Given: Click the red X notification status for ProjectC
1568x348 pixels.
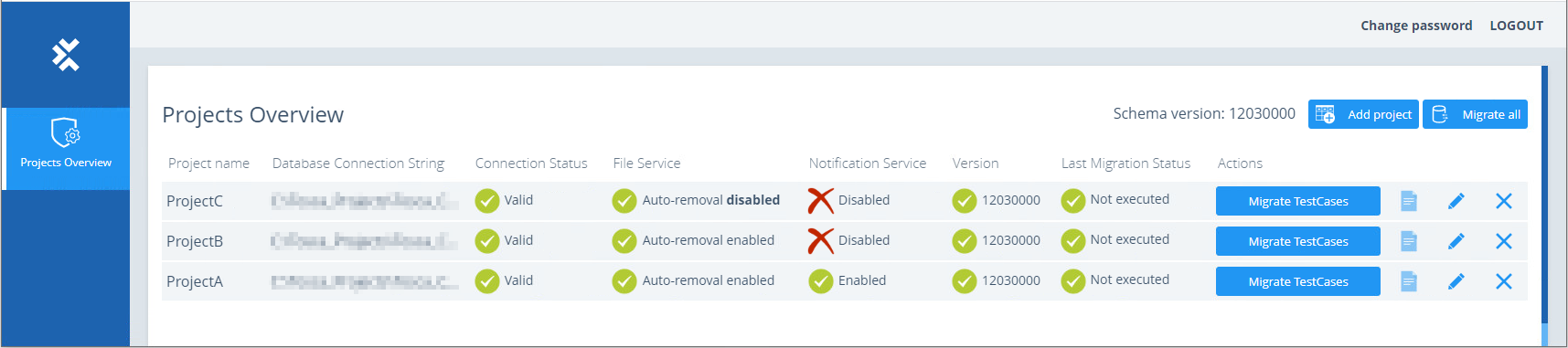Looking at the screenshot, I should 821,200.
